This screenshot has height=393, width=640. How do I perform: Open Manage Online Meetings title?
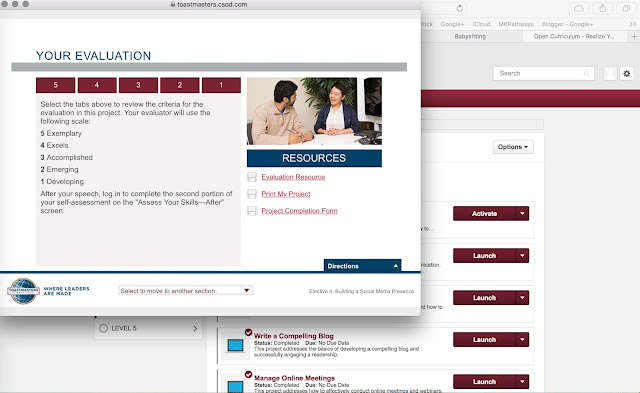tap(294, 378)
